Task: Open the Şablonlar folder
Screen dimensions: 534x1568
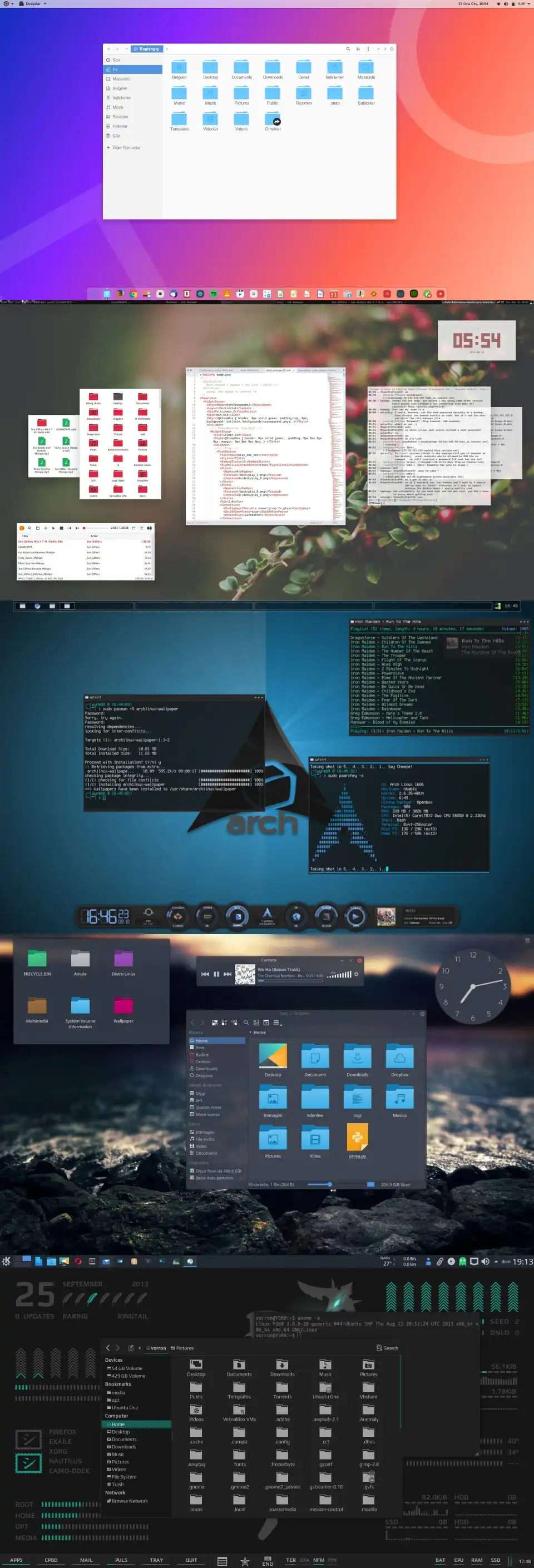Action: [366, 95]
